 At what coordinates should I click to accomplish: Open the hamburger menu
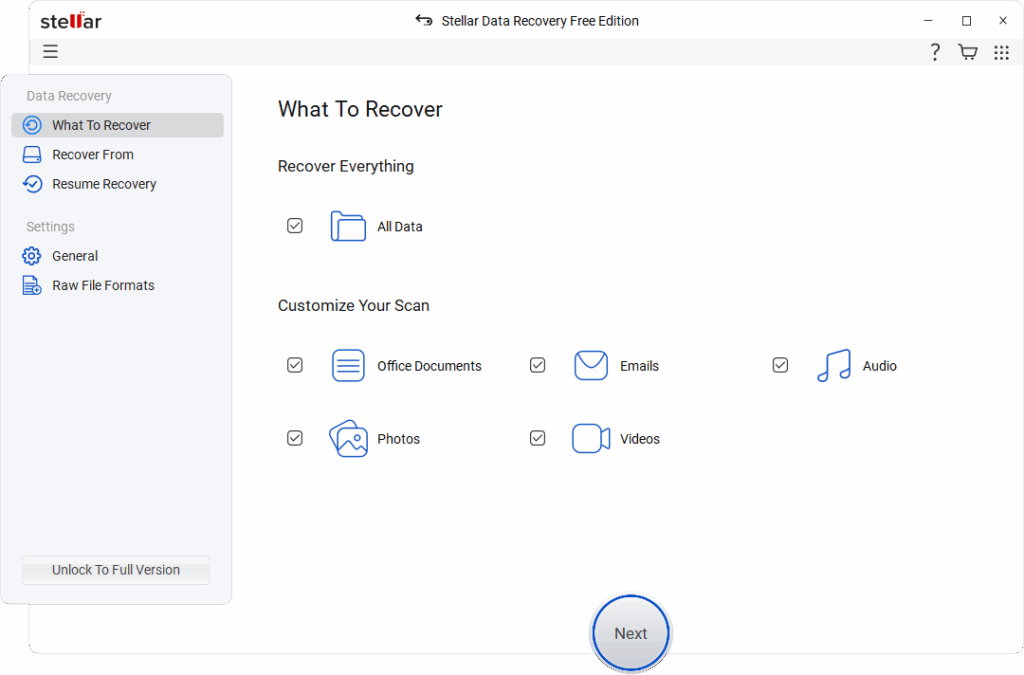50,52
